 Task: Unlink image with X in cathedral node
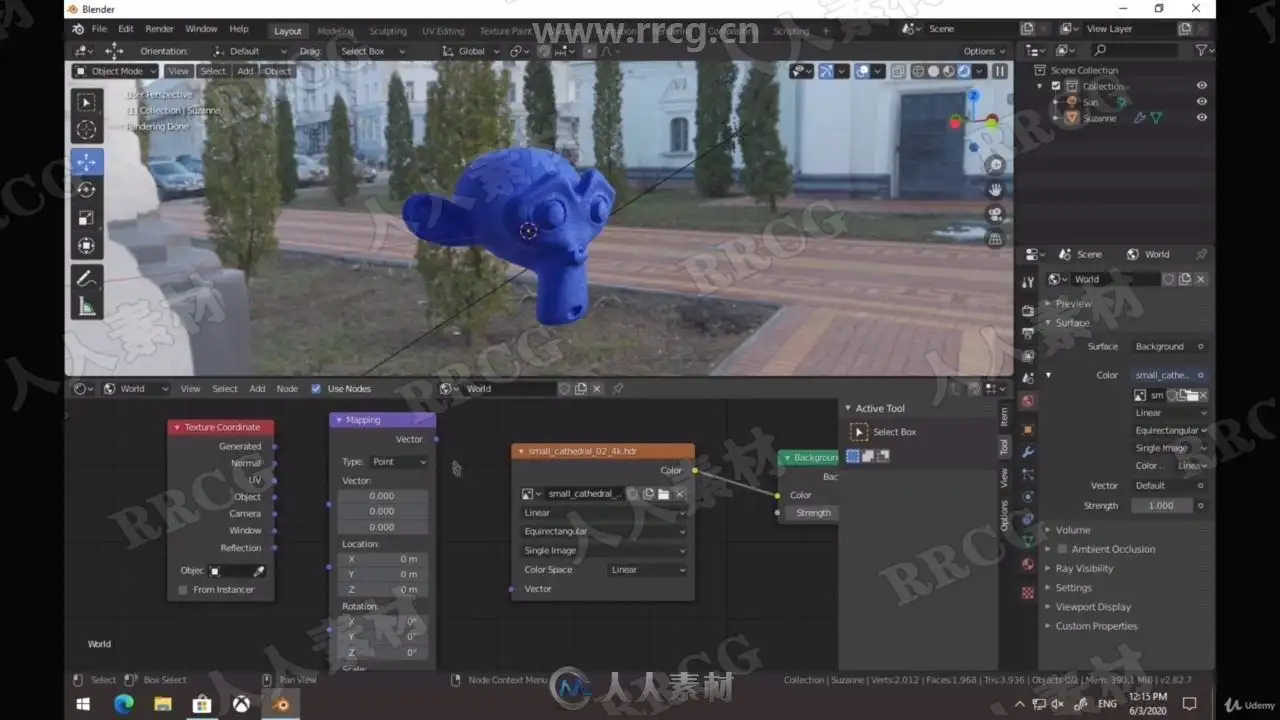680,494
